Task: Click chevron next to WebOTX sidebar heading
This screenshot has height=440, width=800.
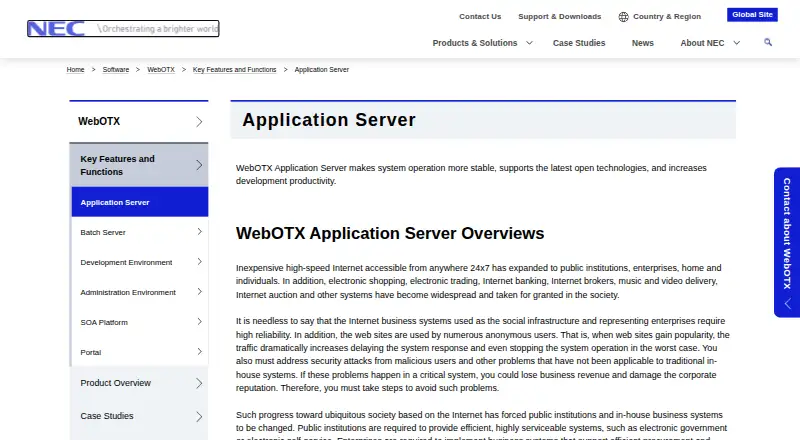Action: click(x=199, y=121)
